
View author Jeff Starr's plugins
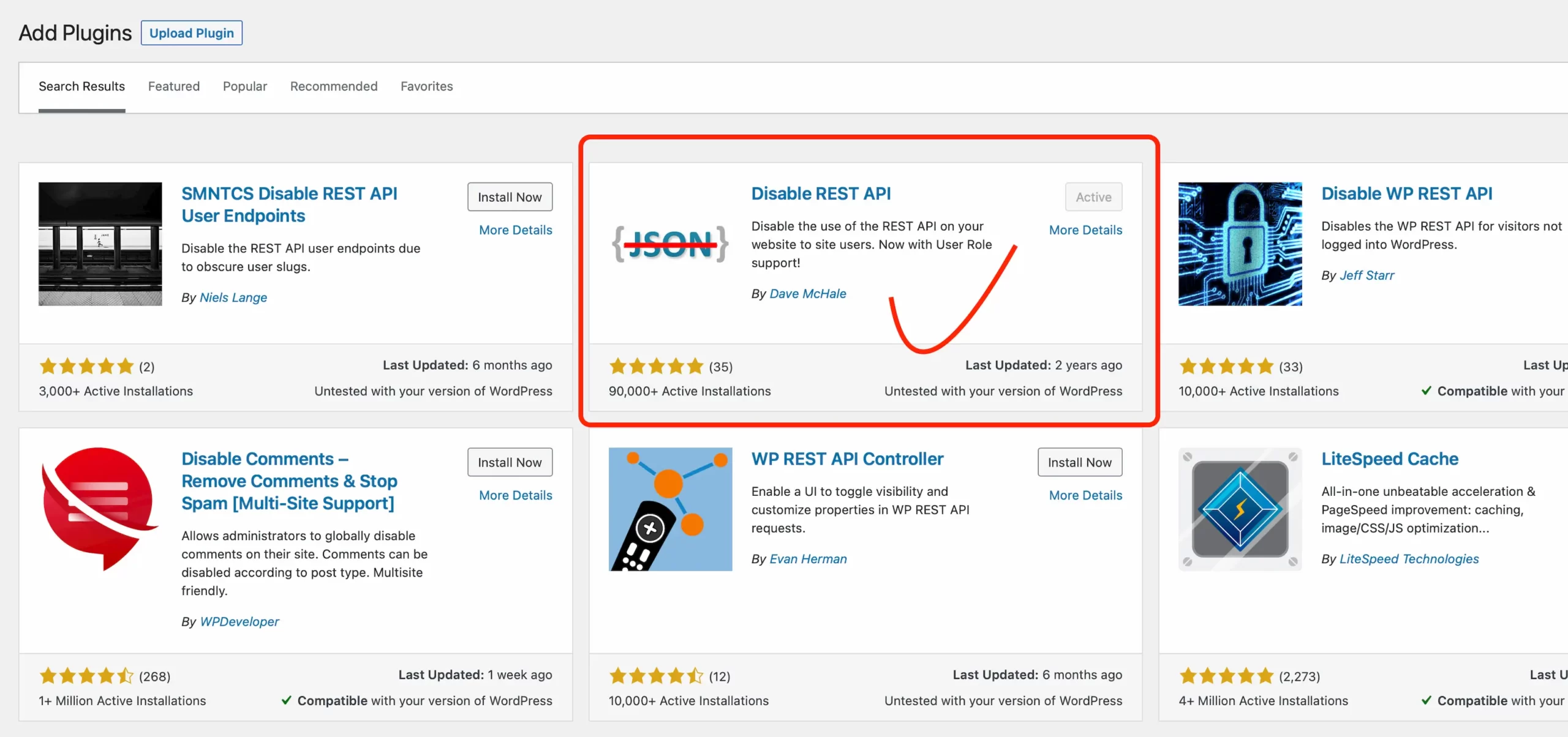1367,275
